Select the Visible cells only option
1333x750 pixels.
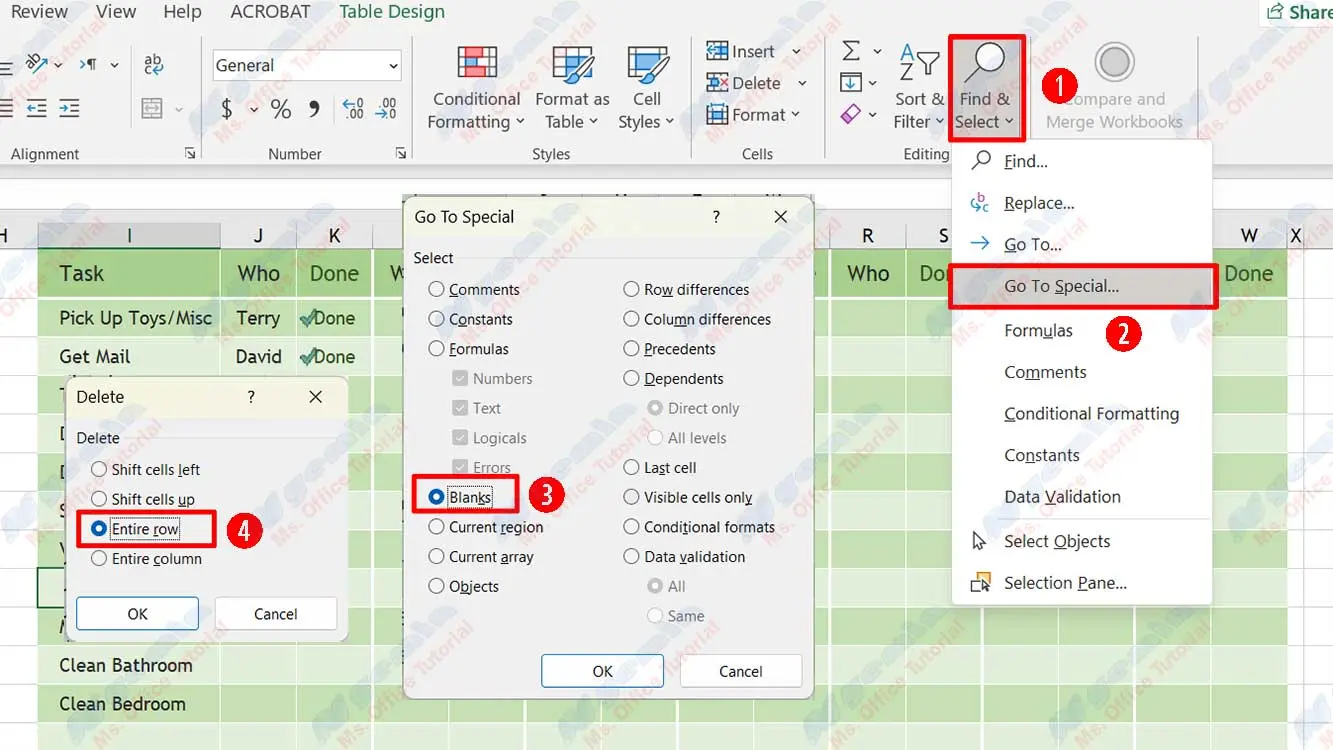(x=631, y=497)
